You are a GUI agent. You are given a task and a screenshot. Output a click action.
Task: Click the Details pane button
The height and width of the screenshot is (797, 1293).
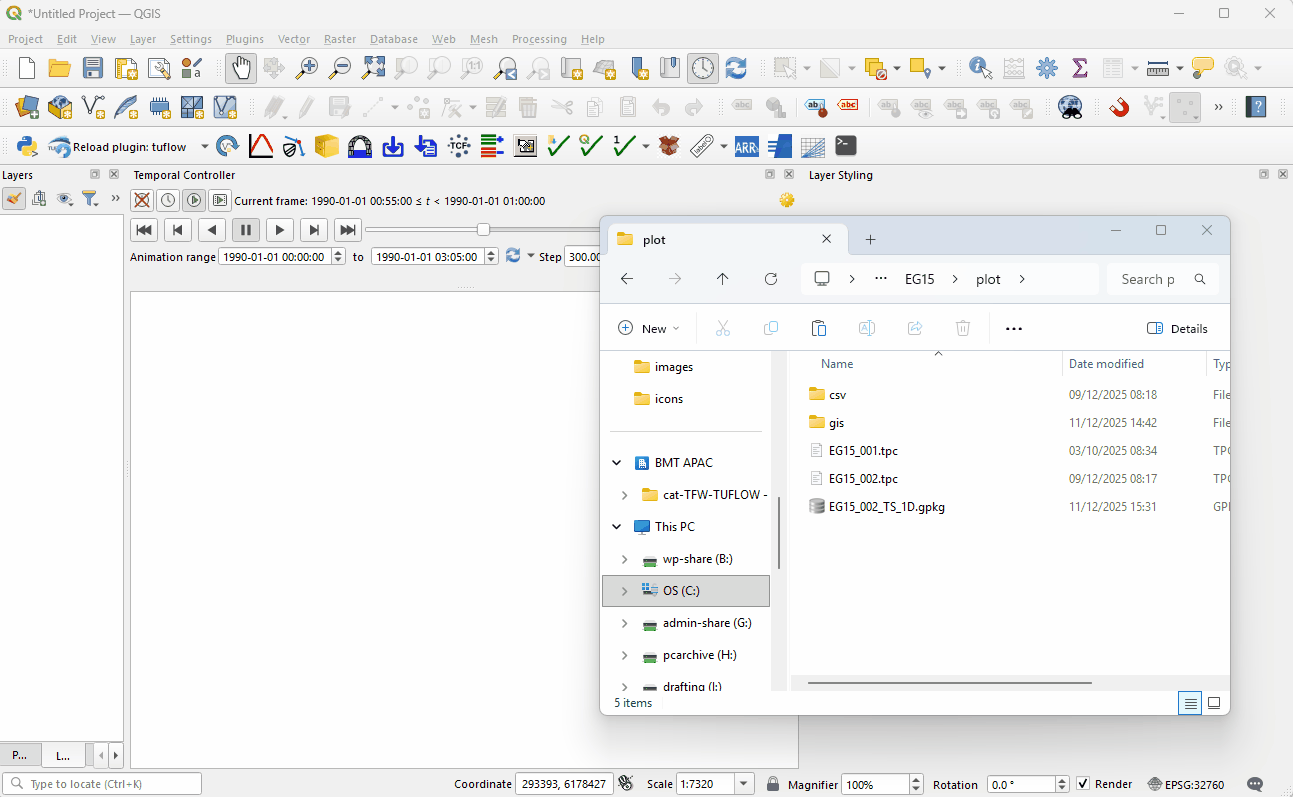1177,328
